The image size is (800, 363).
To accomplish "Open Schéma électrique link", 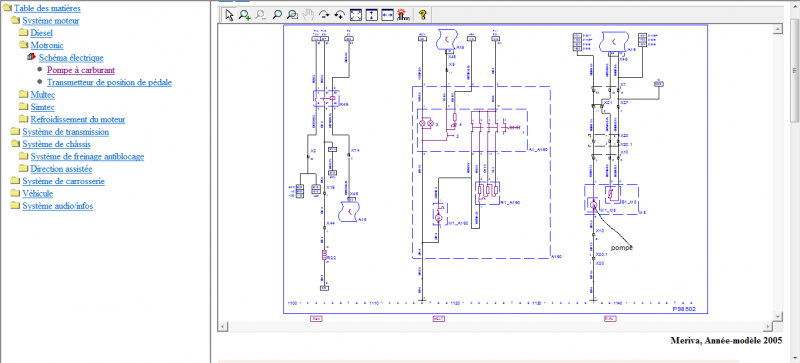I will click(x=71, y=58).
